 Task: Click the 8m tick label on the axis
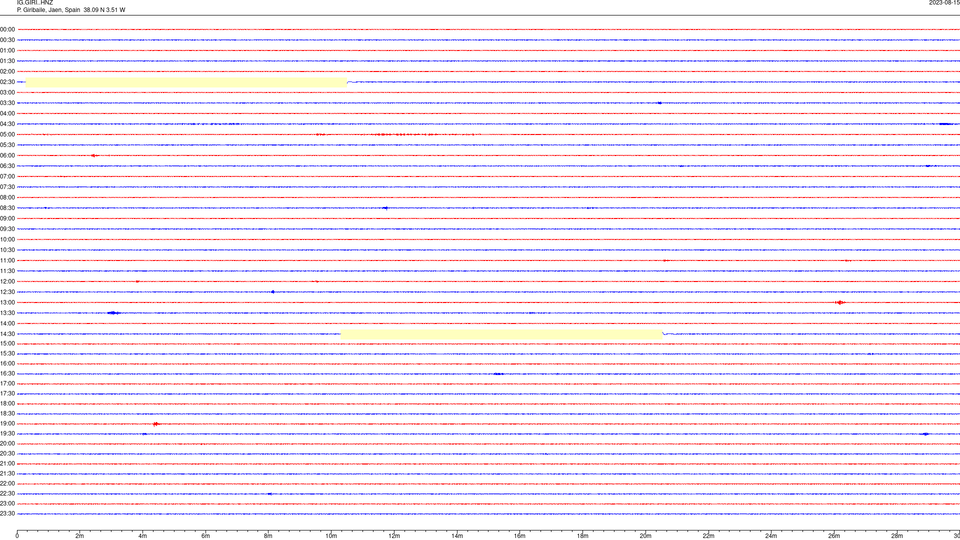tap(268, 536)
